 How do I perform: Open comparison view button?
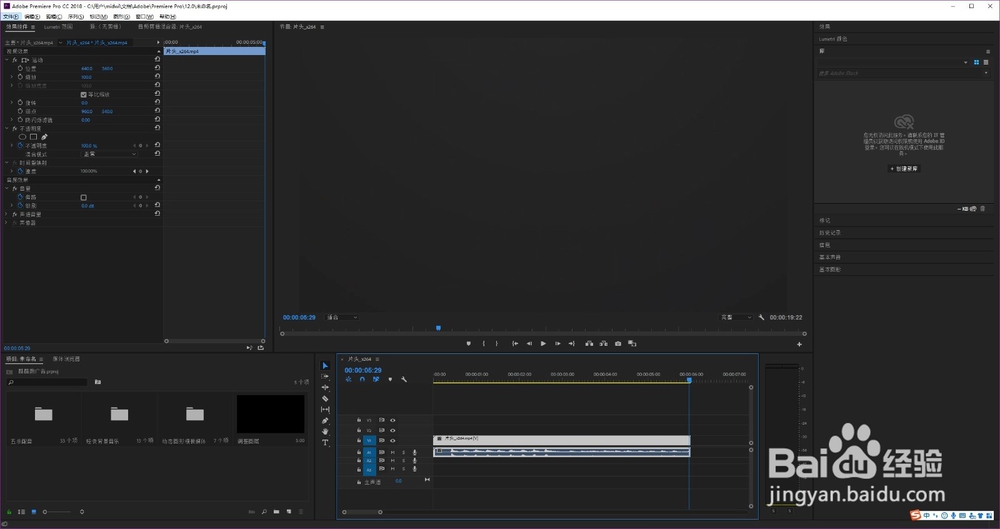(632, 343)
